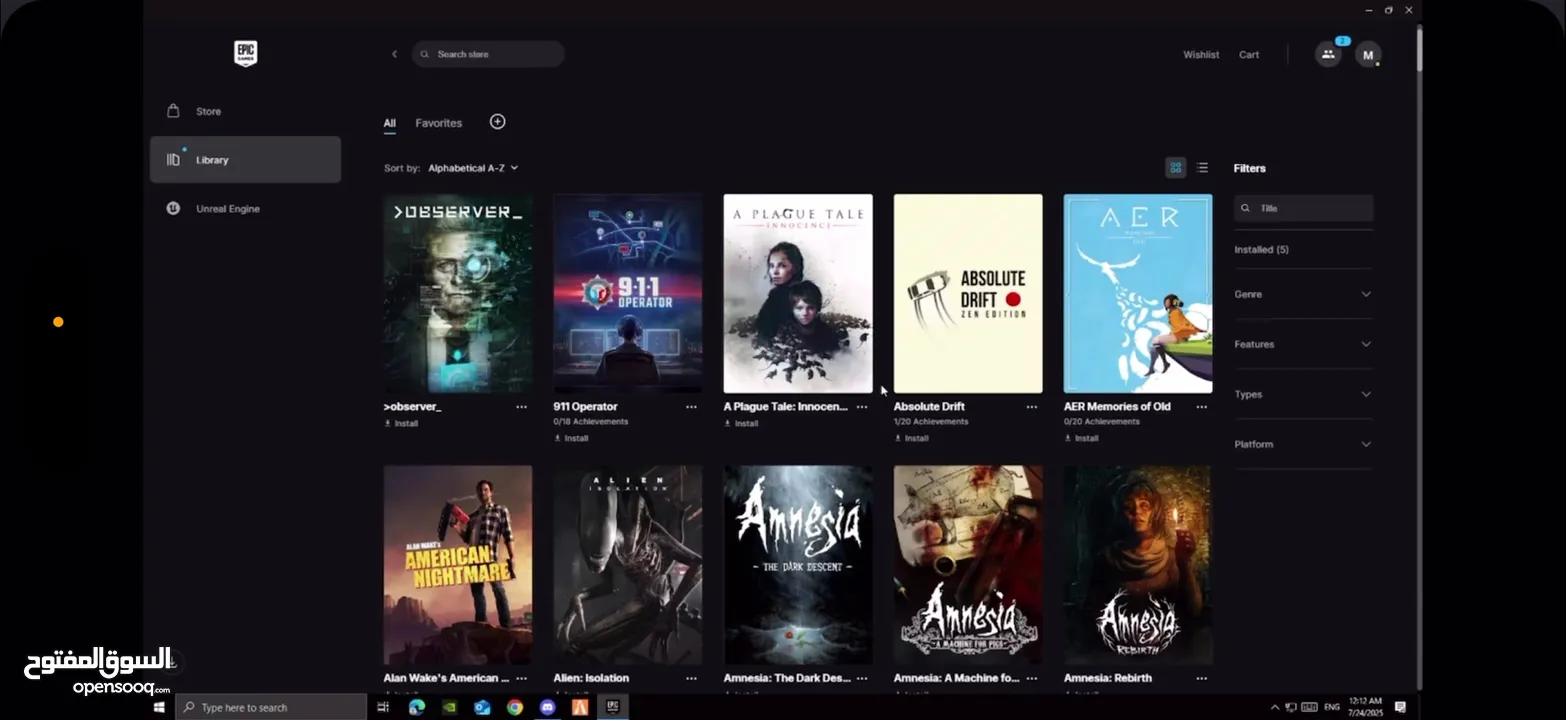1566x720 pixels.
Task: Switch to the All tab
Action: coord(390,123)
